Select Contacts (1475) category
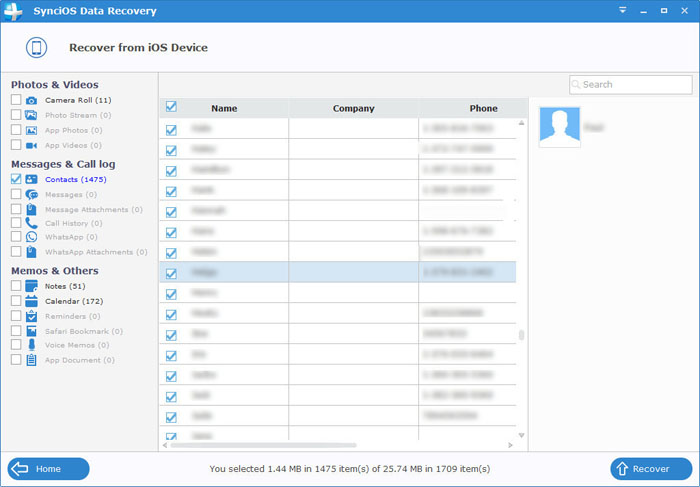 75,179
